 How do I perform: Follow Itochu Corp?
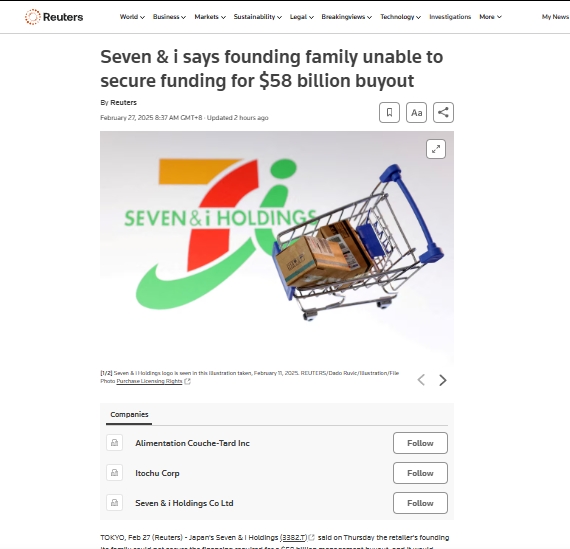[x=420, y=473]
